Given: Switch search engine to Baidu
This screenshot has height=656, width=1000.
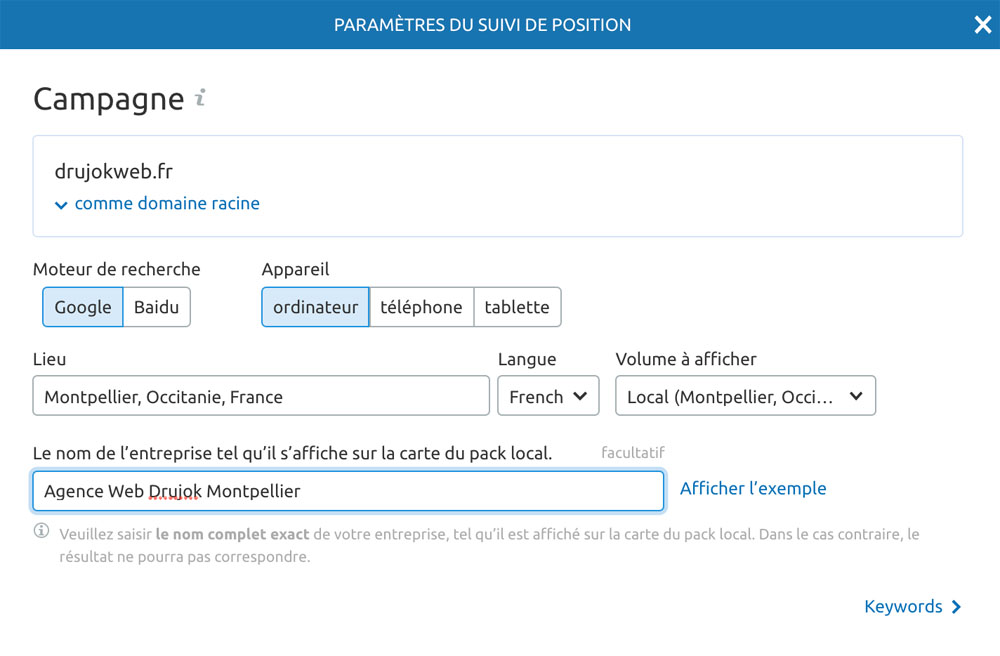Looking at the screenshot, I should coord(156,307).
